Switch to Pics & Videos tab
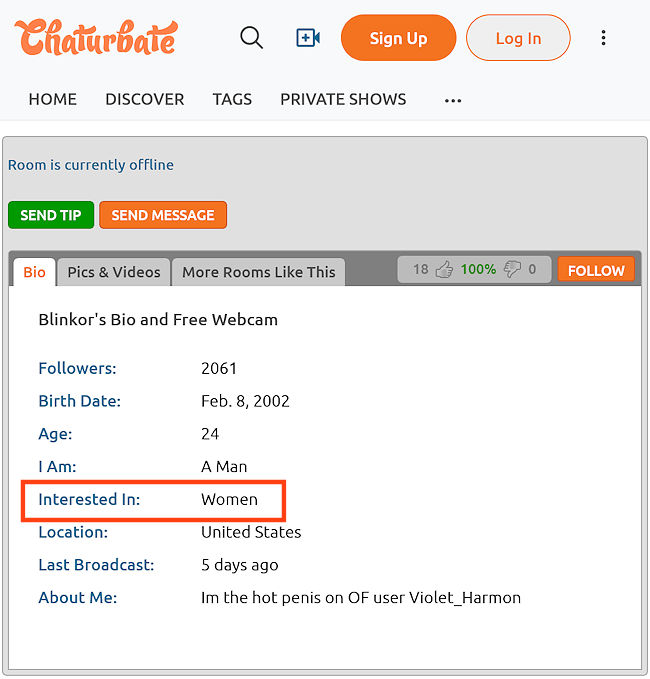This screenshot has width=650, height=679. click(114, 272)
